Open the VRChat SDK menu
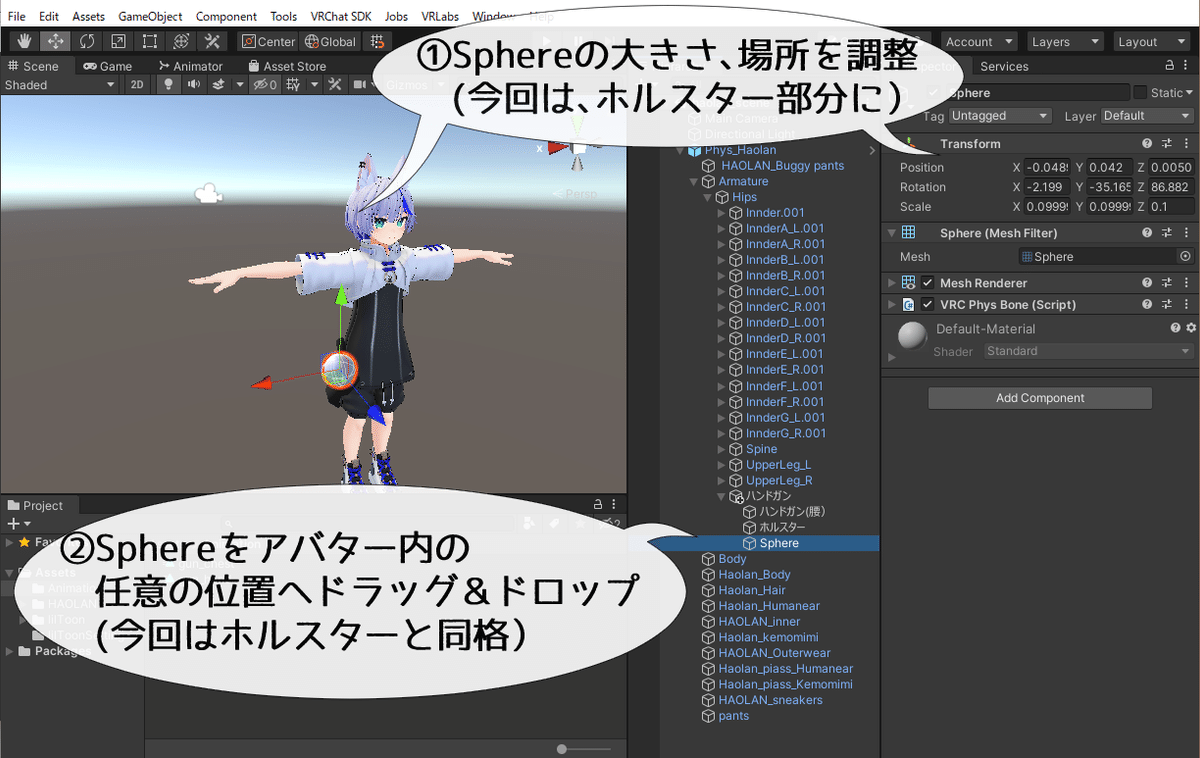The height and width of the screenshot is (758, 1200). 341,17
